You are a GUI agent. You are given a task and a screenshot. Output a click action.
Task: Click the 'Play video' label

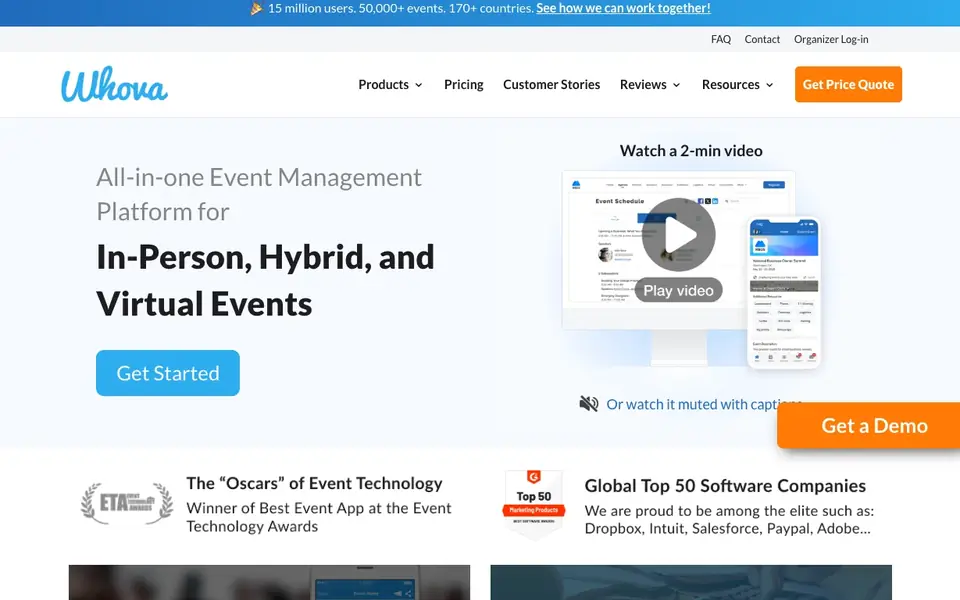678,290
